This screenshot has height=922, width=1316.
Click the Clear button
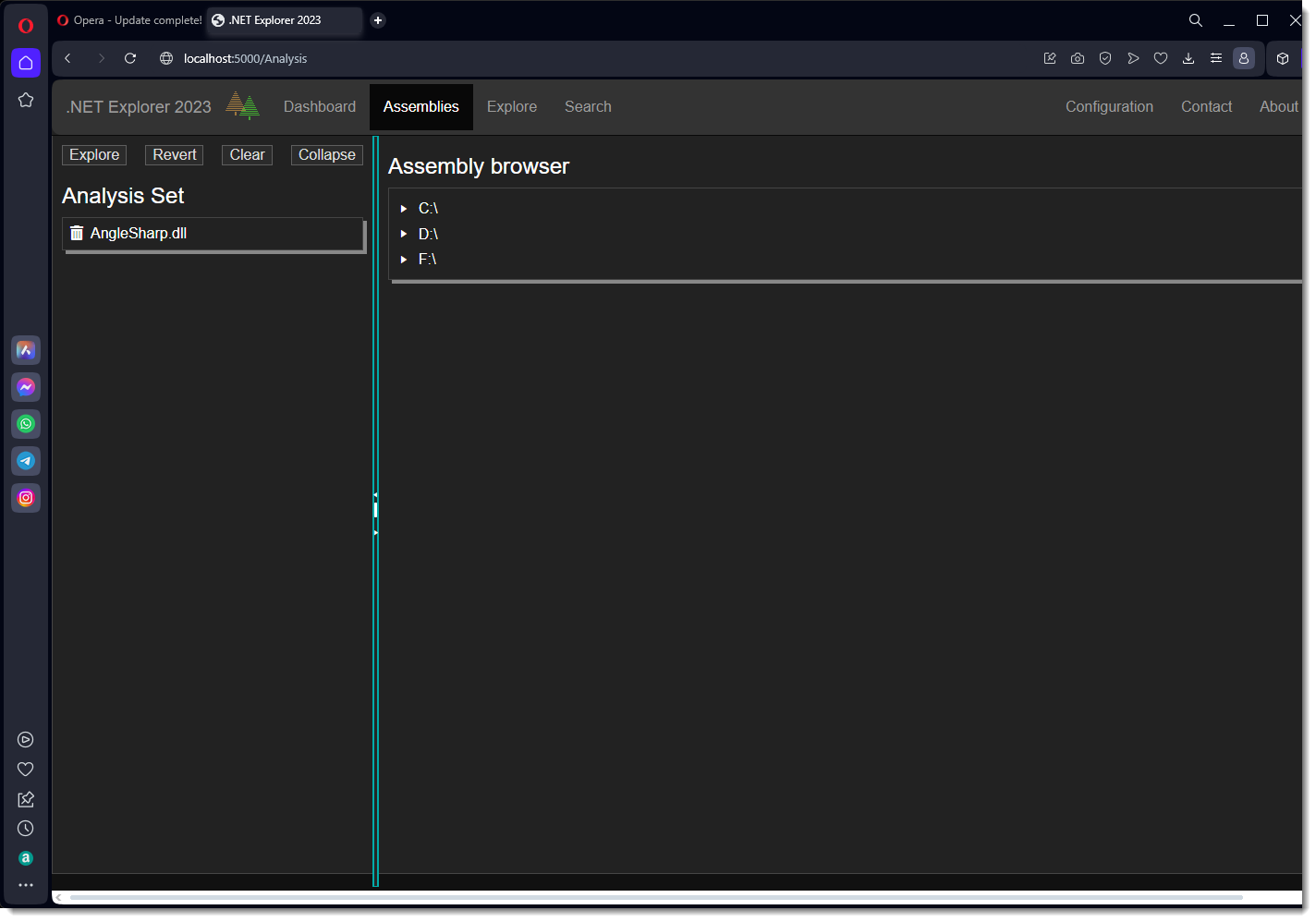click(x=247, y=155)
